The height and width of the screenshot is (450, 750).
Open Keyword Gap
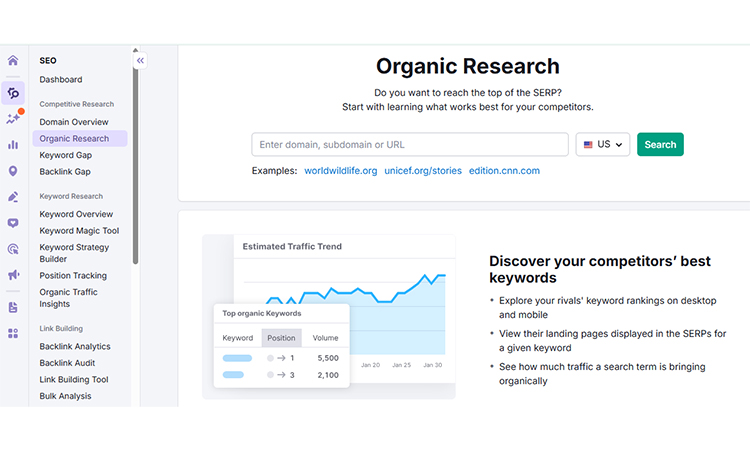tap(66, 155)
